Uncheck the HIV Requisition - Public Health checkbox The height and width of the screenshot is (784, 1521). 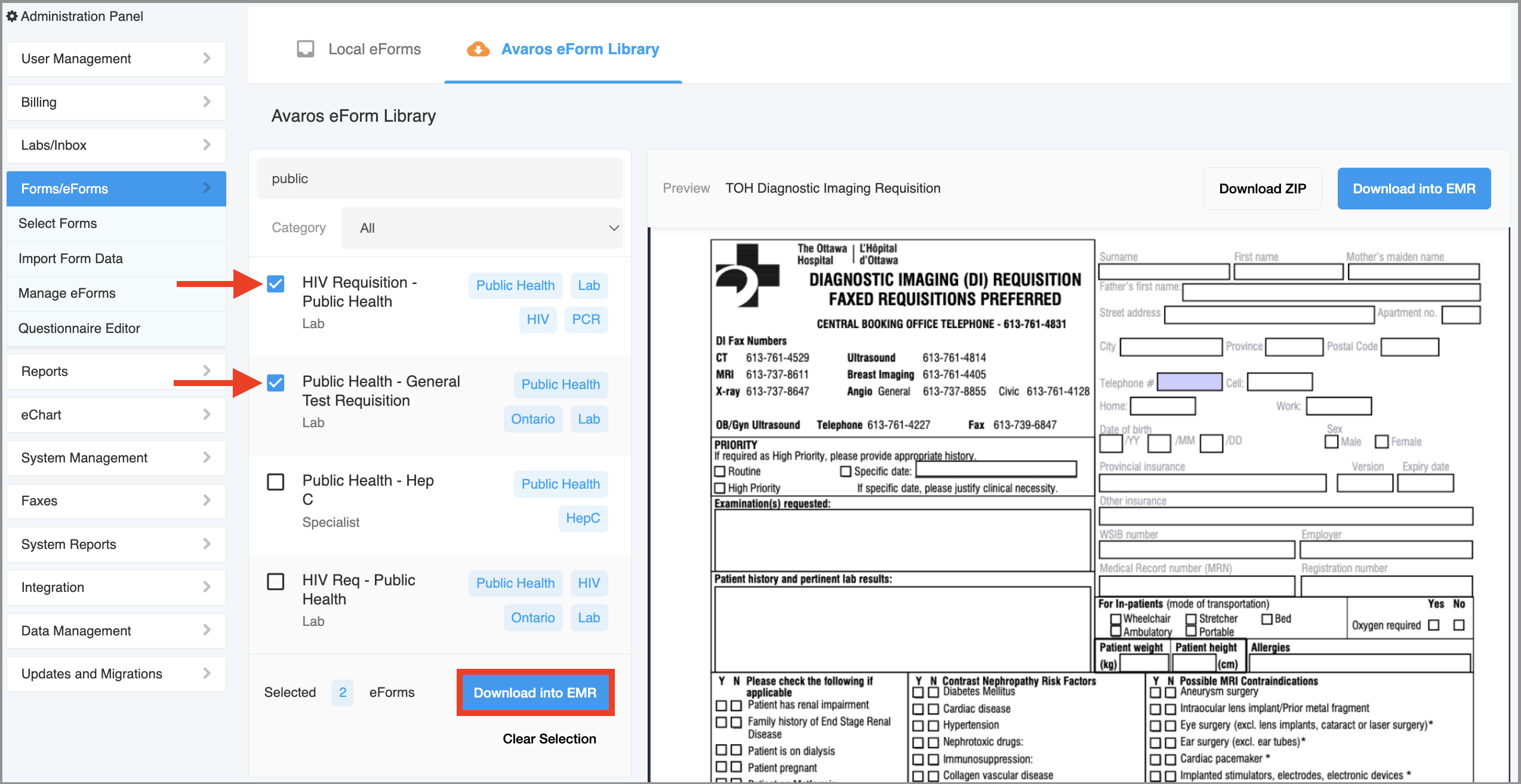coord(275,283)
